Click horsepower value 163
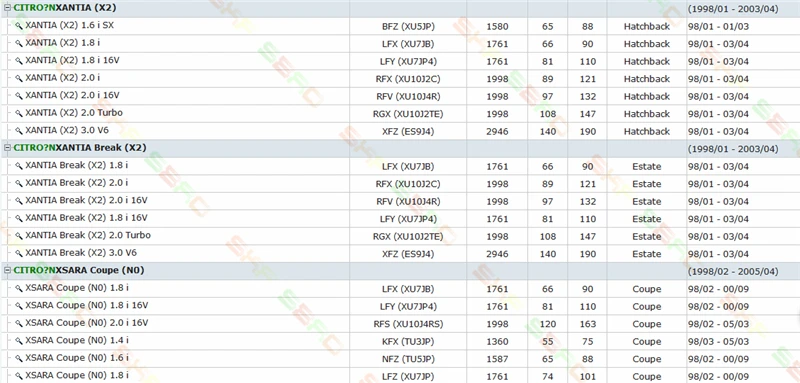800x383 pixels. pos(588,324)
